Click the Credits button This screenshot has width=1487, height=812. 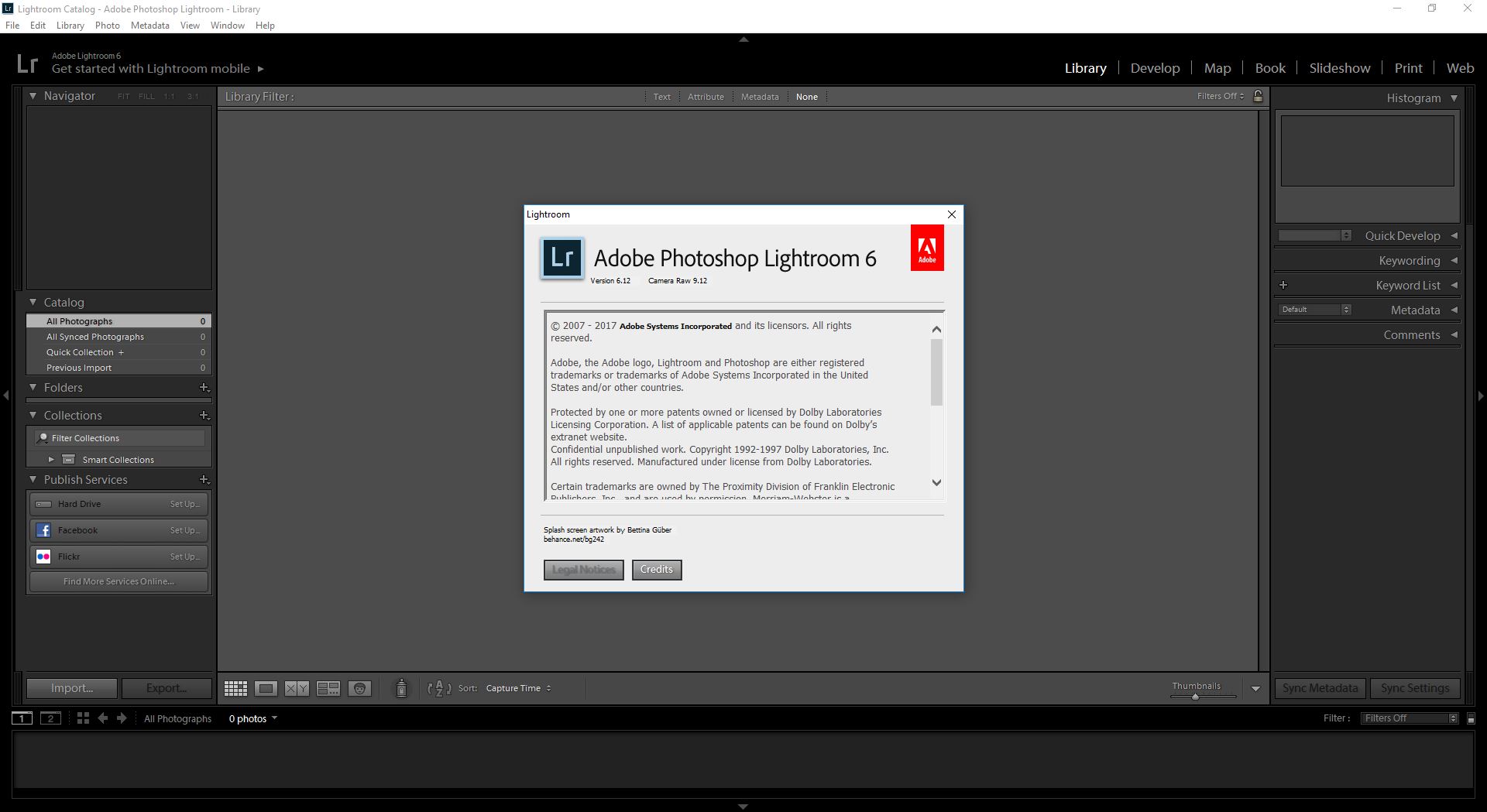[657, 570]
